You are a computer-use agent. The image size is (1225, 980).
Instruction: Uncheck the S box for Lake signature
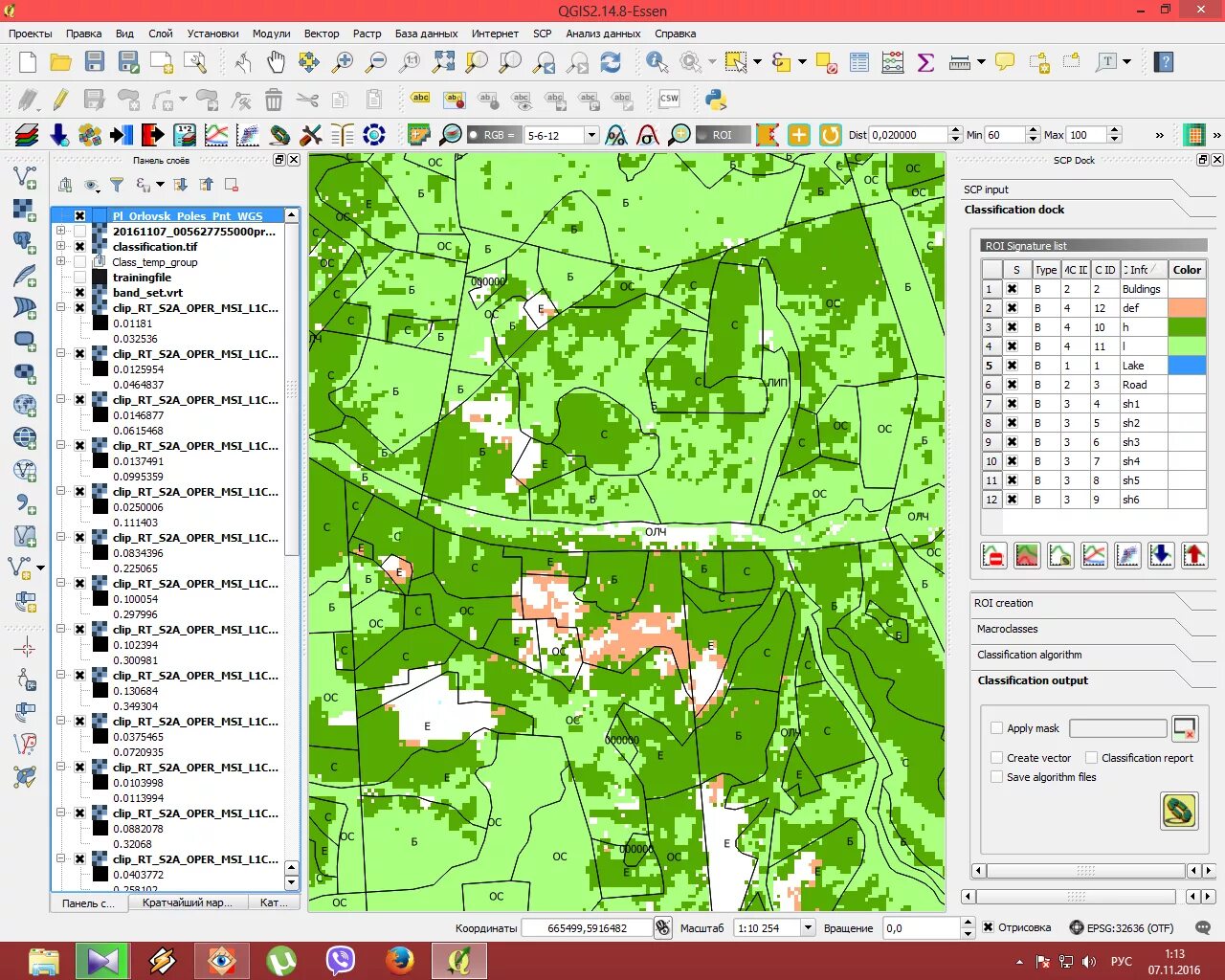point(1012,366)
